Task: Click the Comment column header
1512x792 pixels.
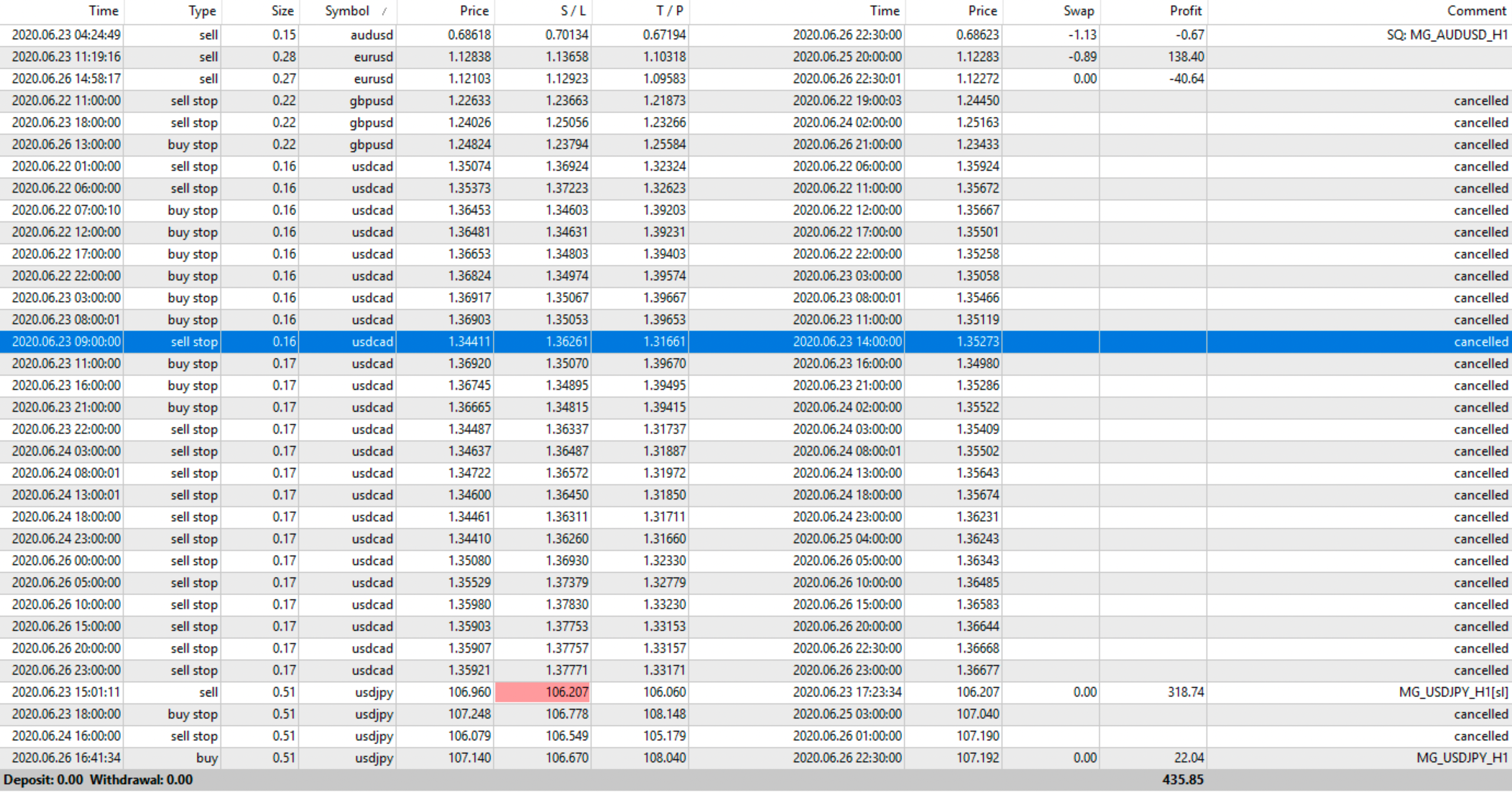Action: [x=1476, y=11]
